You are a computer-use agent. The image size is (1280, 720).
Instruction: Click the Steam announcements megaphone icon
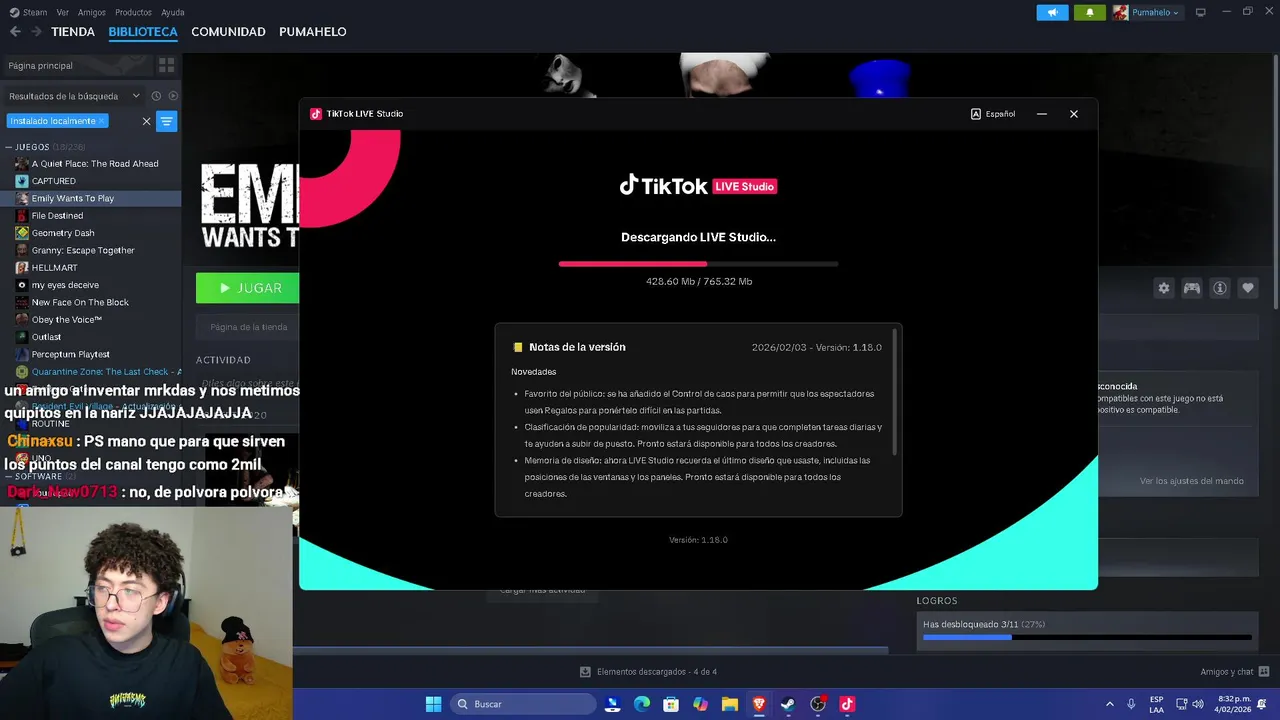coord(1052,12)
